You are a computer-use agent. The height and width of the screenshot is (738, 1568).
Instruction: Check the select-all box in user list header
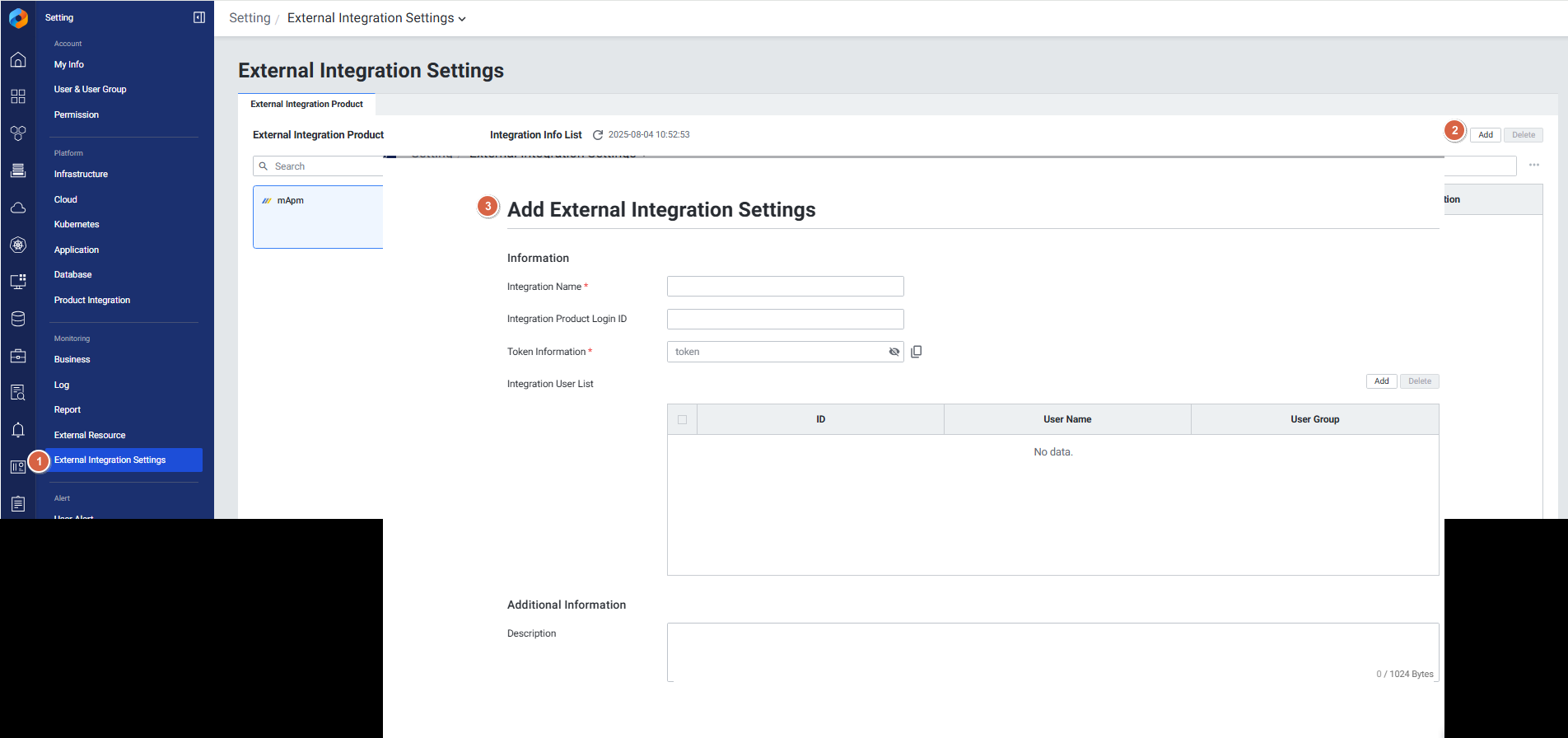coord(682,419)
